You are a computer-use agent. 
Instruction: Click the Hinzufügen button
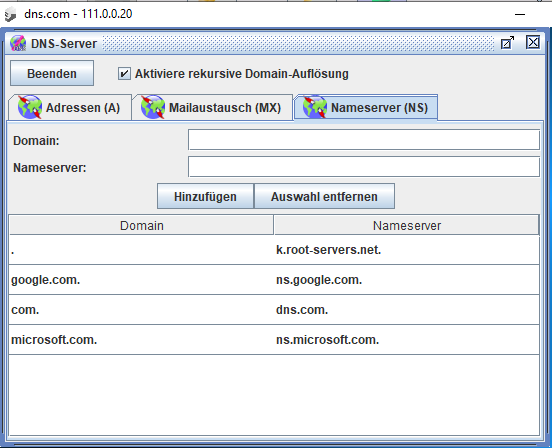coord(205,196)
